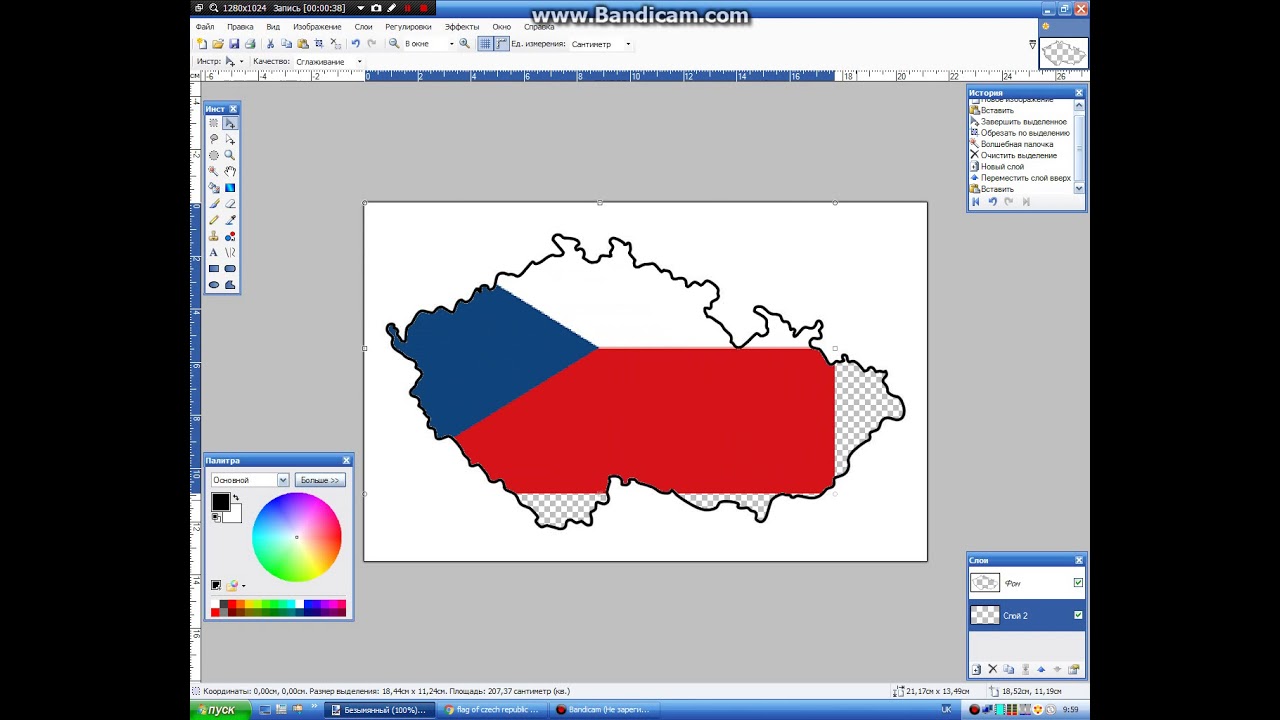Open the Слои menu
Screen dimensions: 1280x720
pyautogui.click(x=363, y=27)
